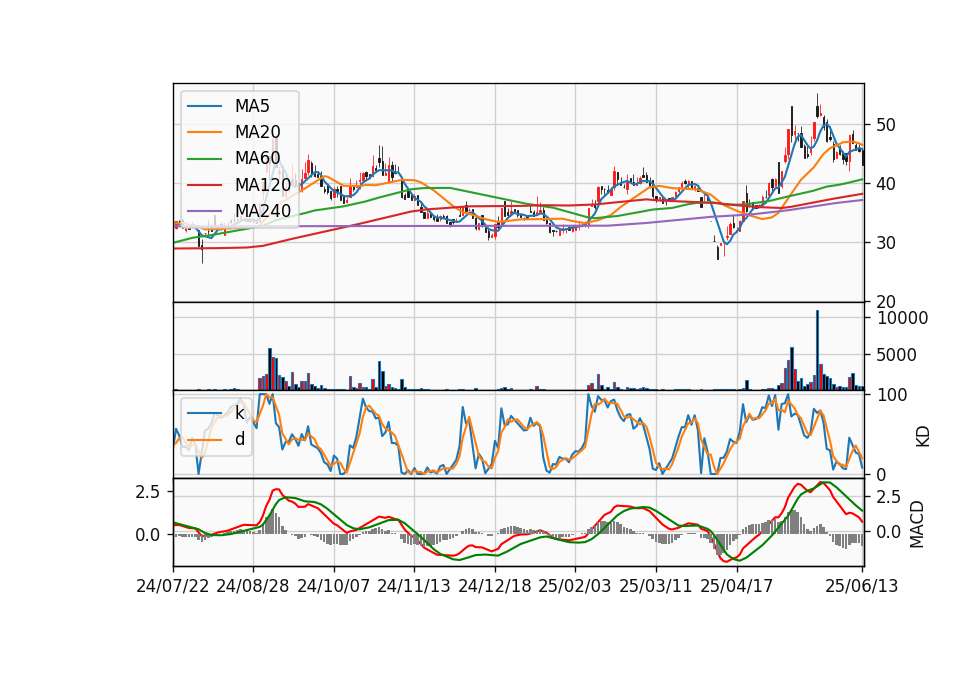This screenshot has height=690, width=960.
Task: Click the 25/02/03 date label
Action: coord(575,586)
